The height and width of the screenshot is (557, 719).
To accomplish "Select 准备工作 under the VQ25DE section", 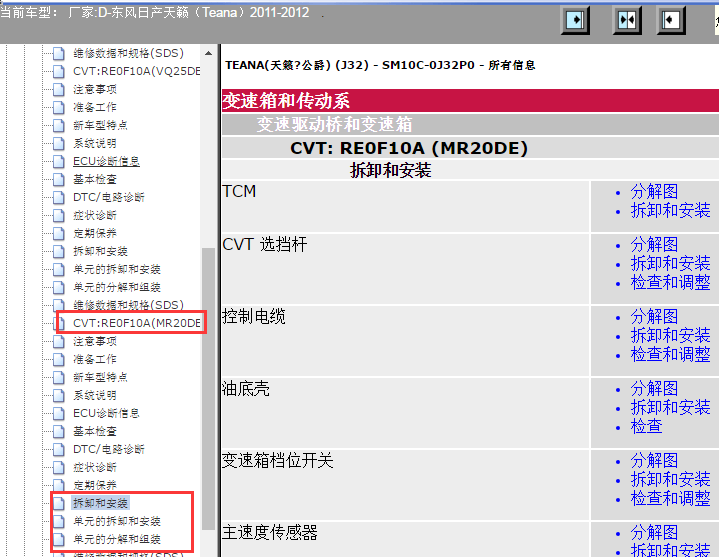I will tap(95, 107).
